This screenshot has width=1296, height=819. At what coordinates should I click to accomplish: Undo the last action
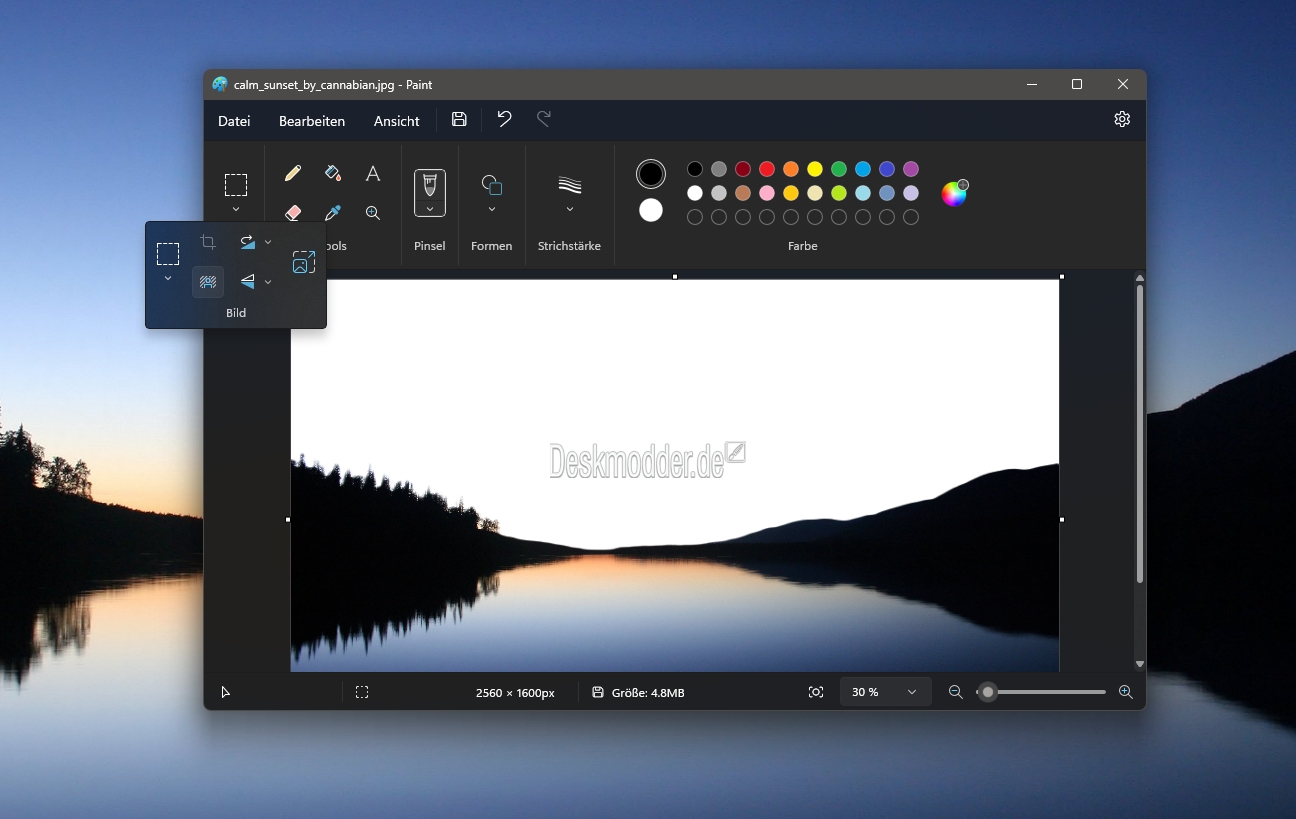pyautogui.click(x=504, y=119)
